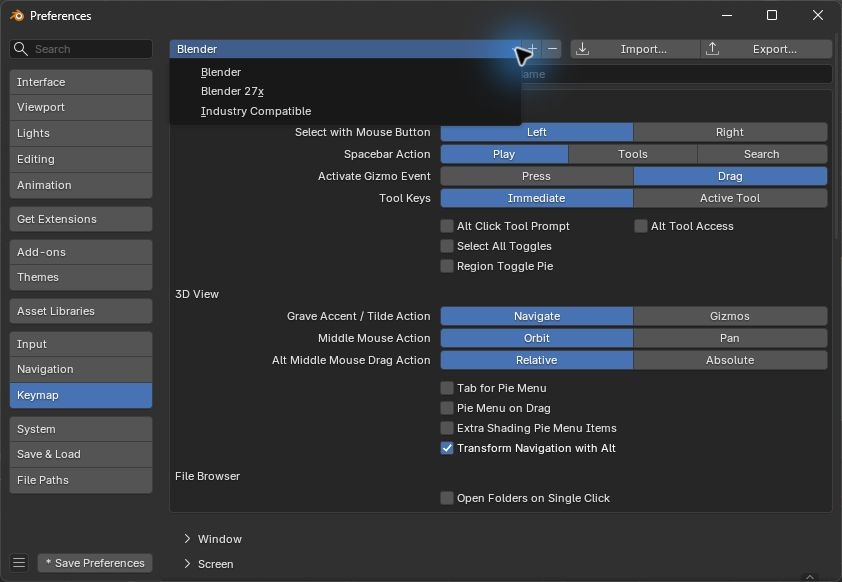This screenshot has width=842, height=582.
Task: Open the Save & Load section
Action: click(x=81, y=454)
